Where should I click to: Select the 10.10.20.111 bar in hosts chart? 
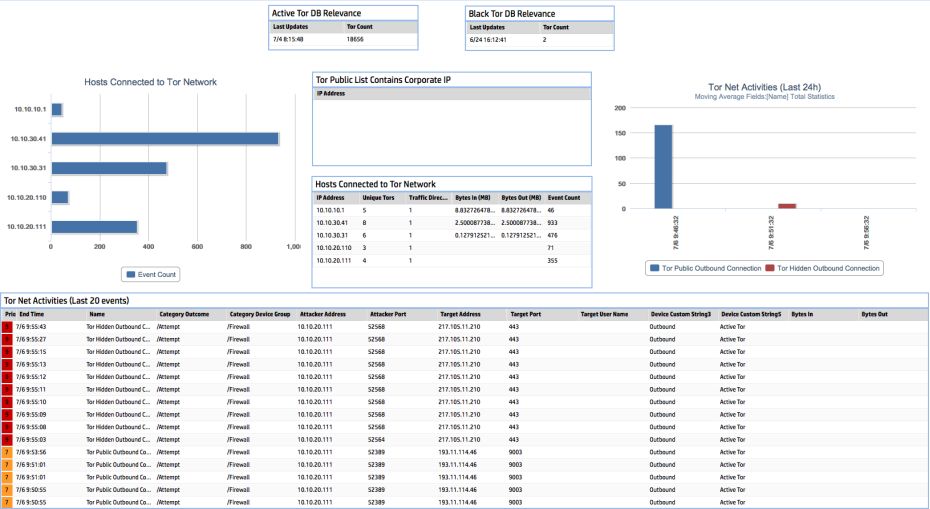(94, 227)
